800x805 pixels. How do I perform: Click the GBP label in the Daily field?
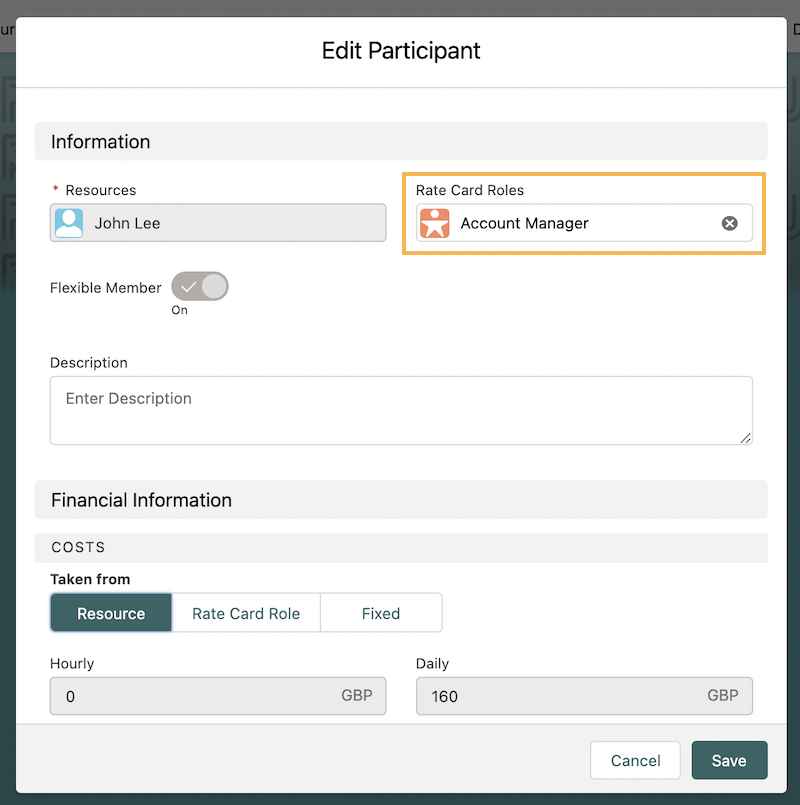tap(723, 696)
